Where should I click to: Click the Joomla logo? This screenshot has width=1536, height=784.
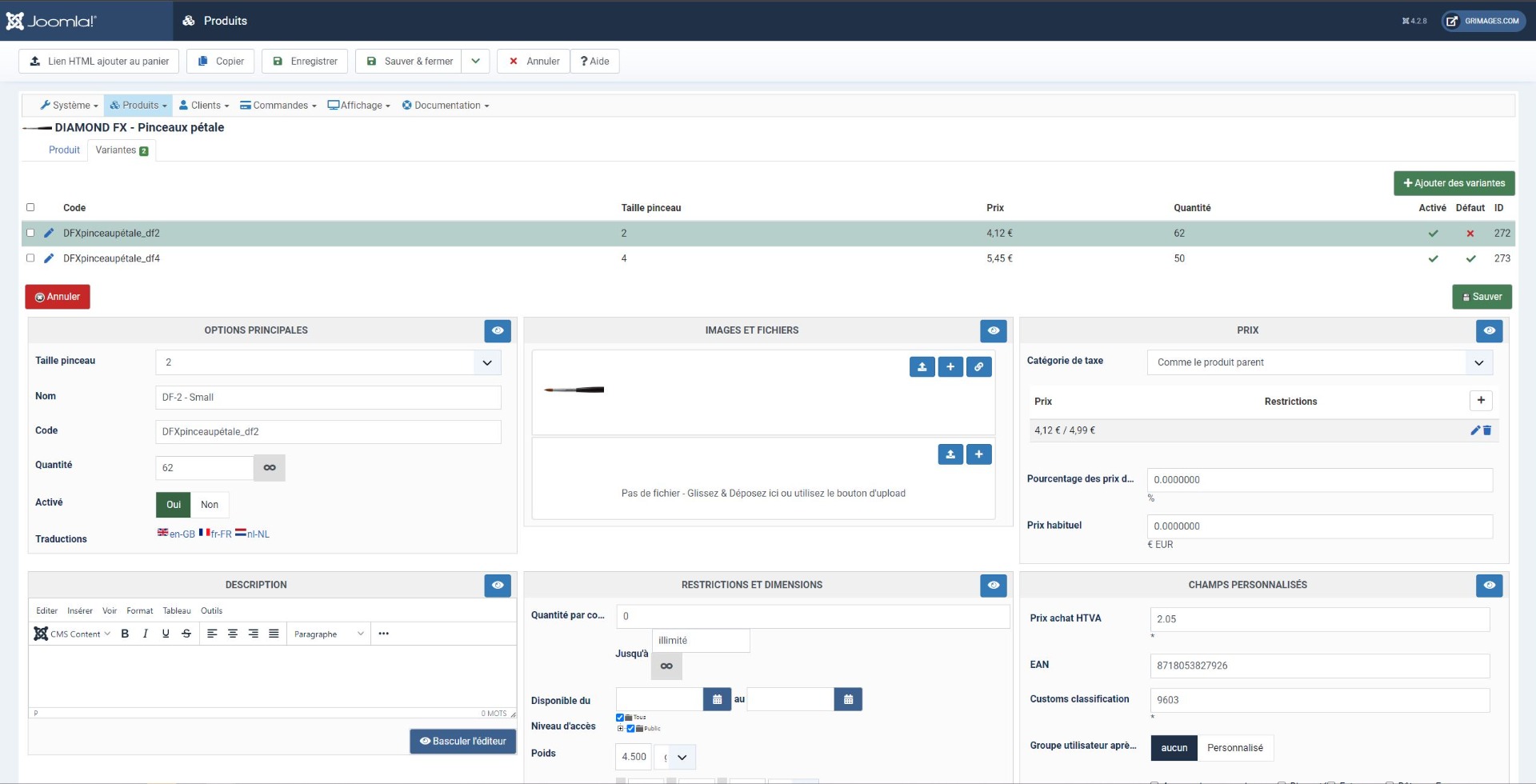51,21
